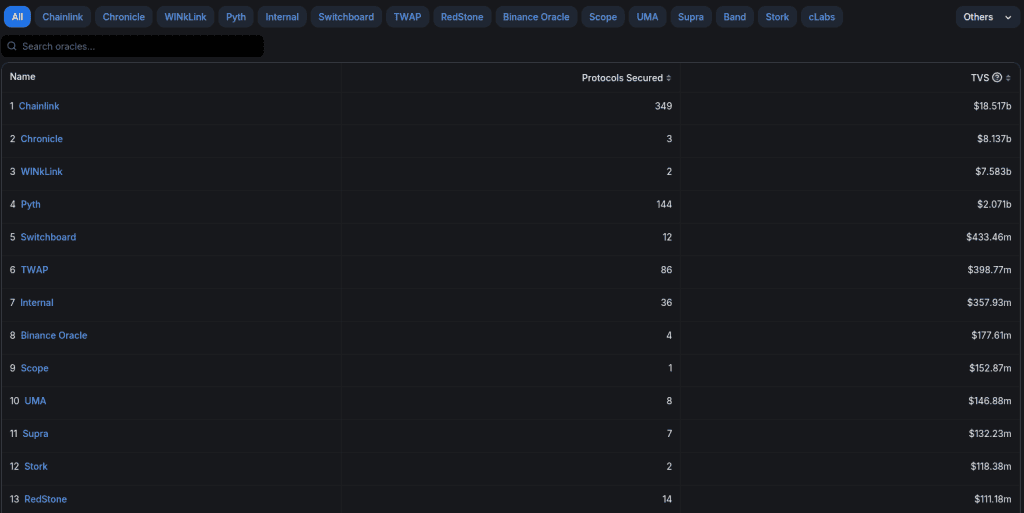
Task: Click Scope's $152.87m TVS value
Action: (x=990, y=368)
